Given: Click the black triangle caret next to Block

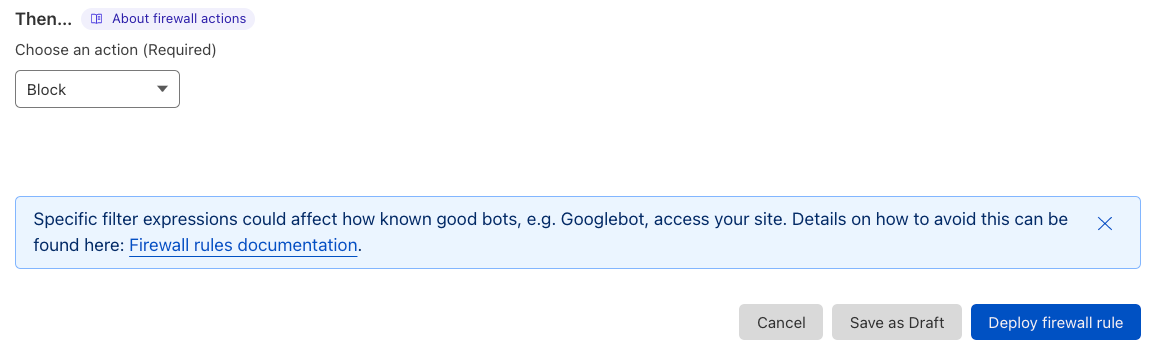Looking at the screenshot, I should click(163, 89).
